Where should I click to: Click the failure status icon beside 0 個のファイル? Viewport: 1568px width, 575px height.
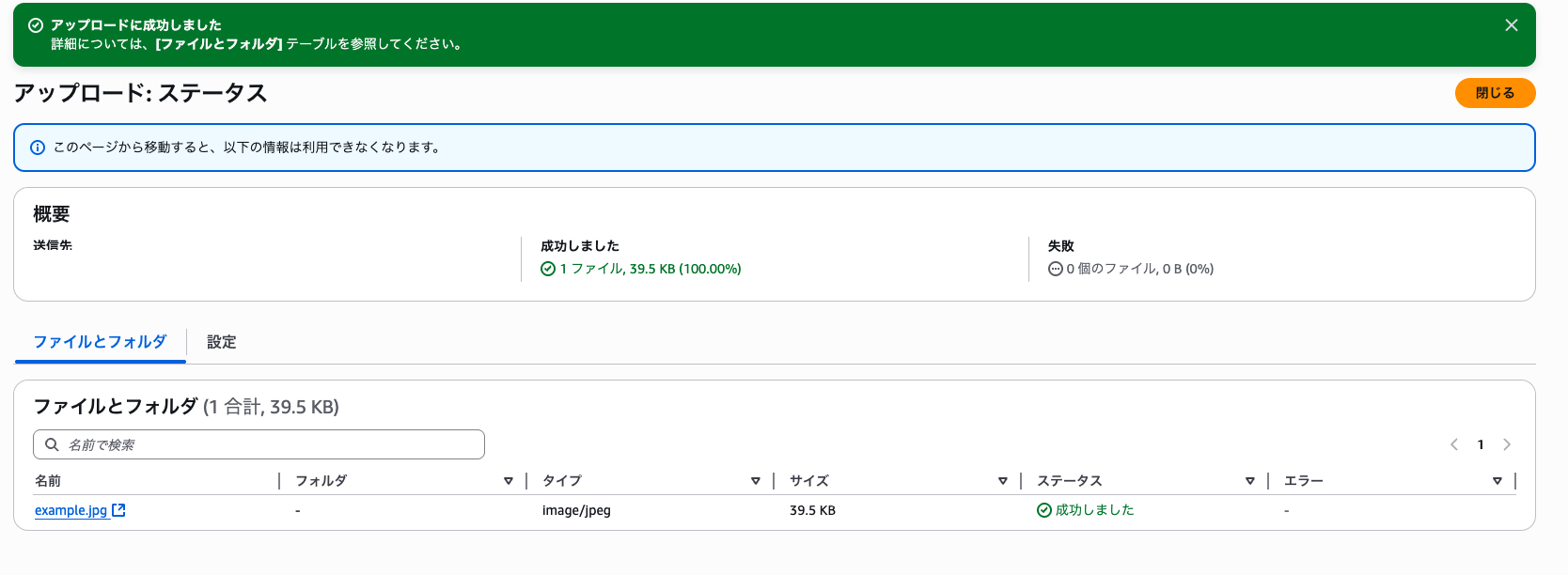(1056, 269)
